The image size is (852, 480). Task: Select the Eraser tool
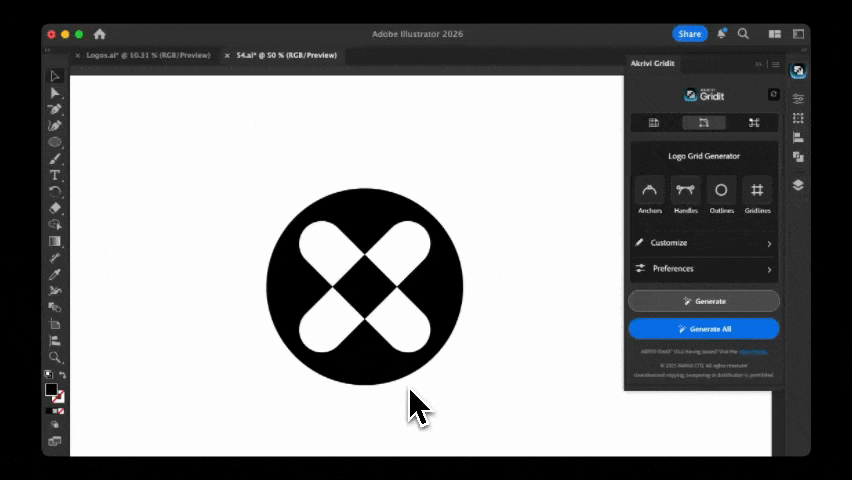pos(55,208)
